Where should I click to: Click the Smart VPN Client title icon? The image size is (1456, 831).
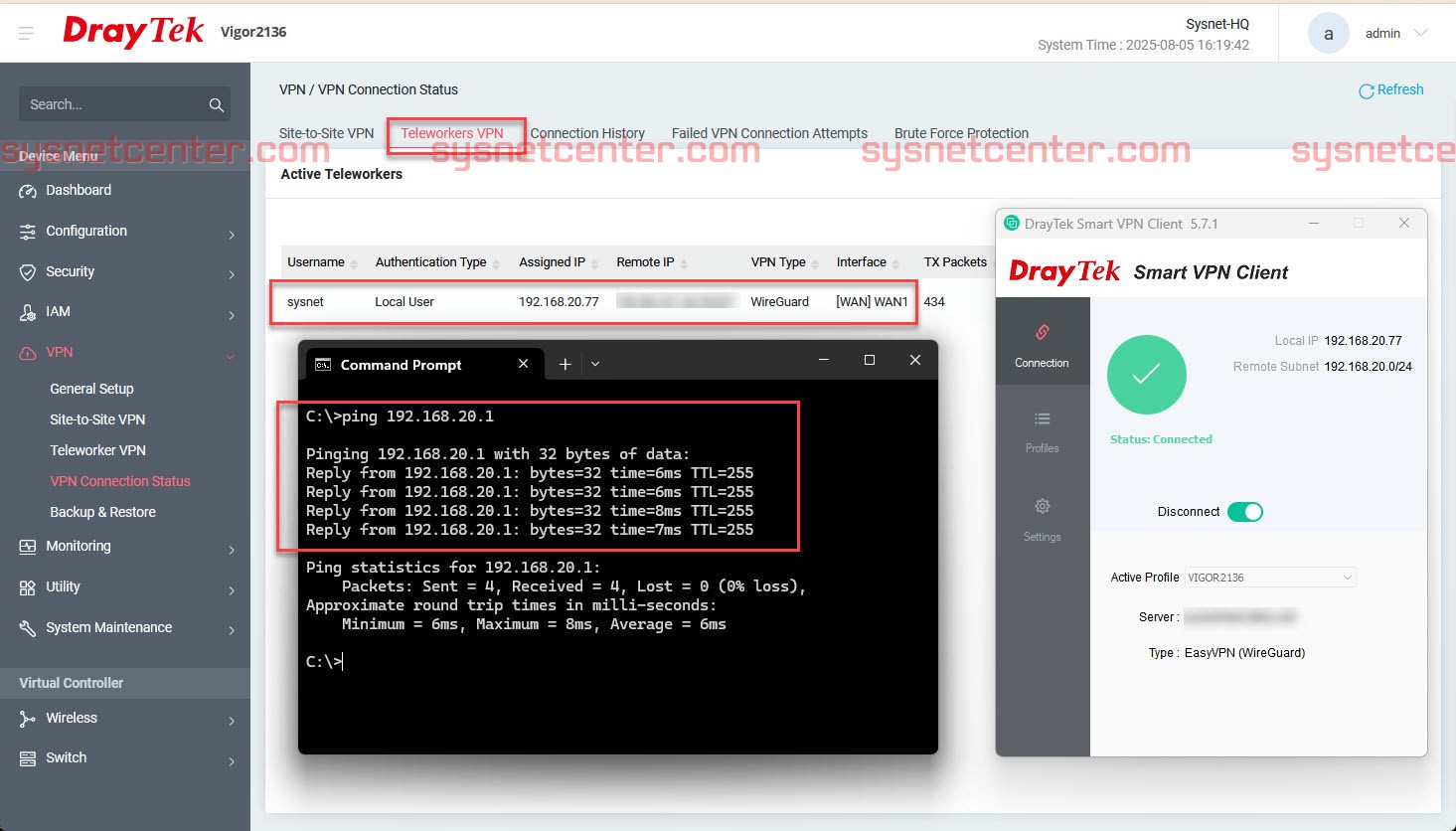(x=1012, y=224)
